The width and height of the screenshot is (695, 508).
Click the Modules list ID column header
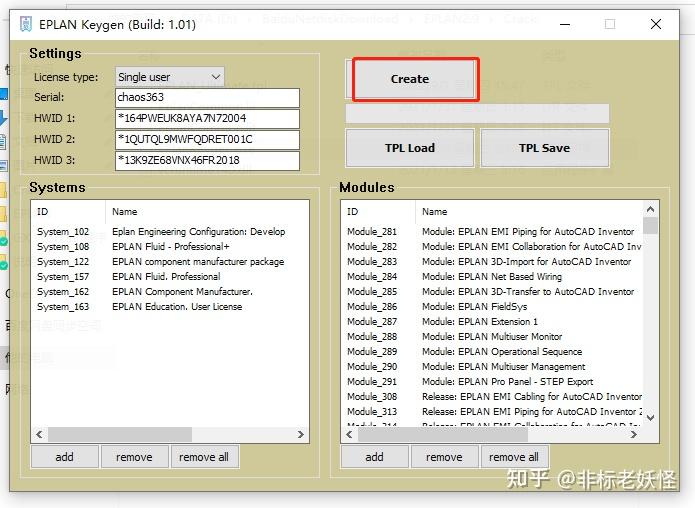coord(379,212)
